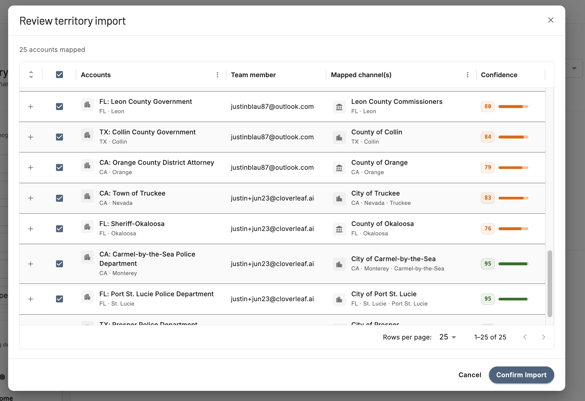Image resolution: width=585 pixels, height=401 pixels.
Task: Expand the TX: Collin County Government row
Action: tap(31, 137)
